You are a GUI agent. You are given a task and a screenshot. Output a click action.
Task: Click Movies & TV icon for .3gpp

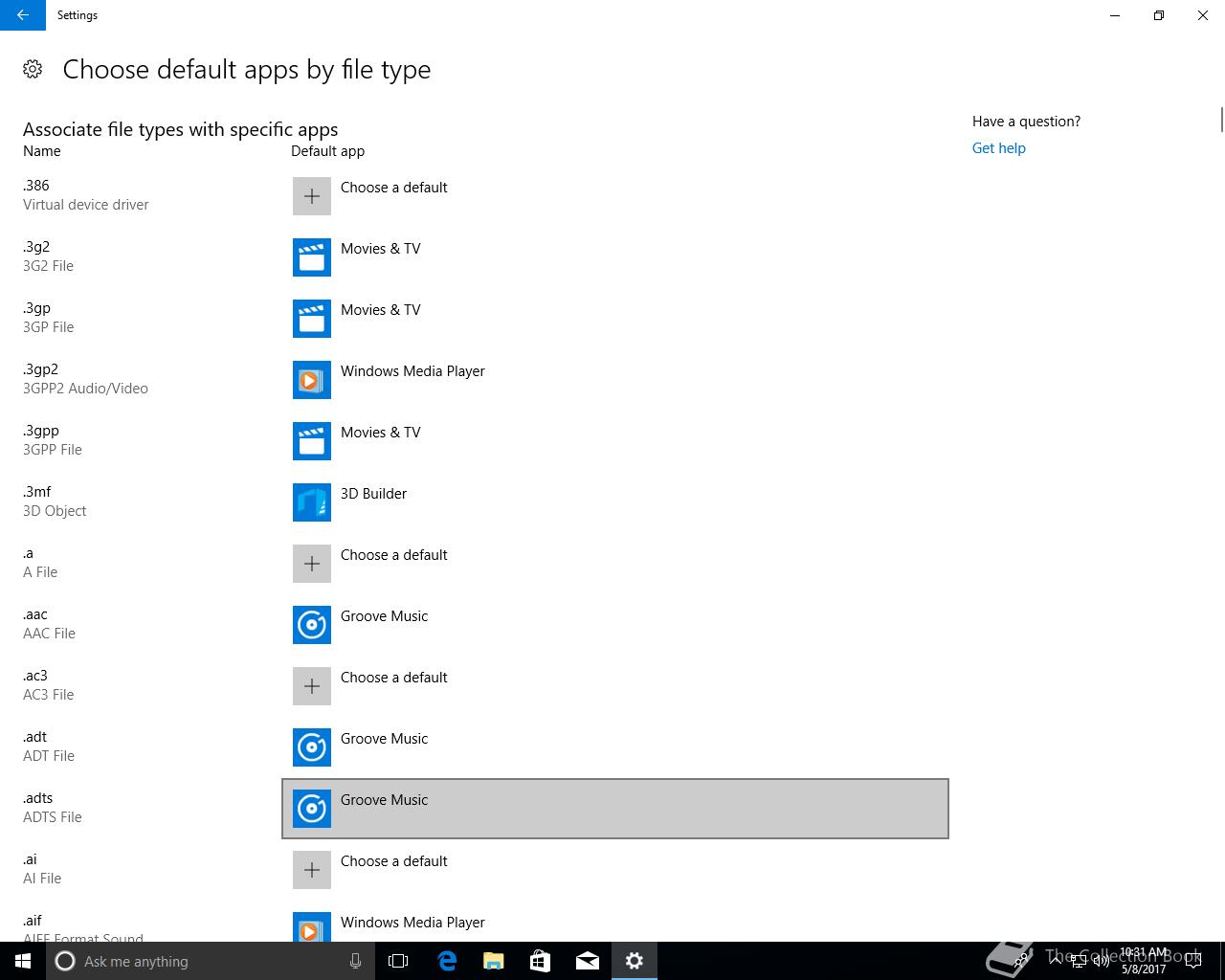(x=312, y=441)
